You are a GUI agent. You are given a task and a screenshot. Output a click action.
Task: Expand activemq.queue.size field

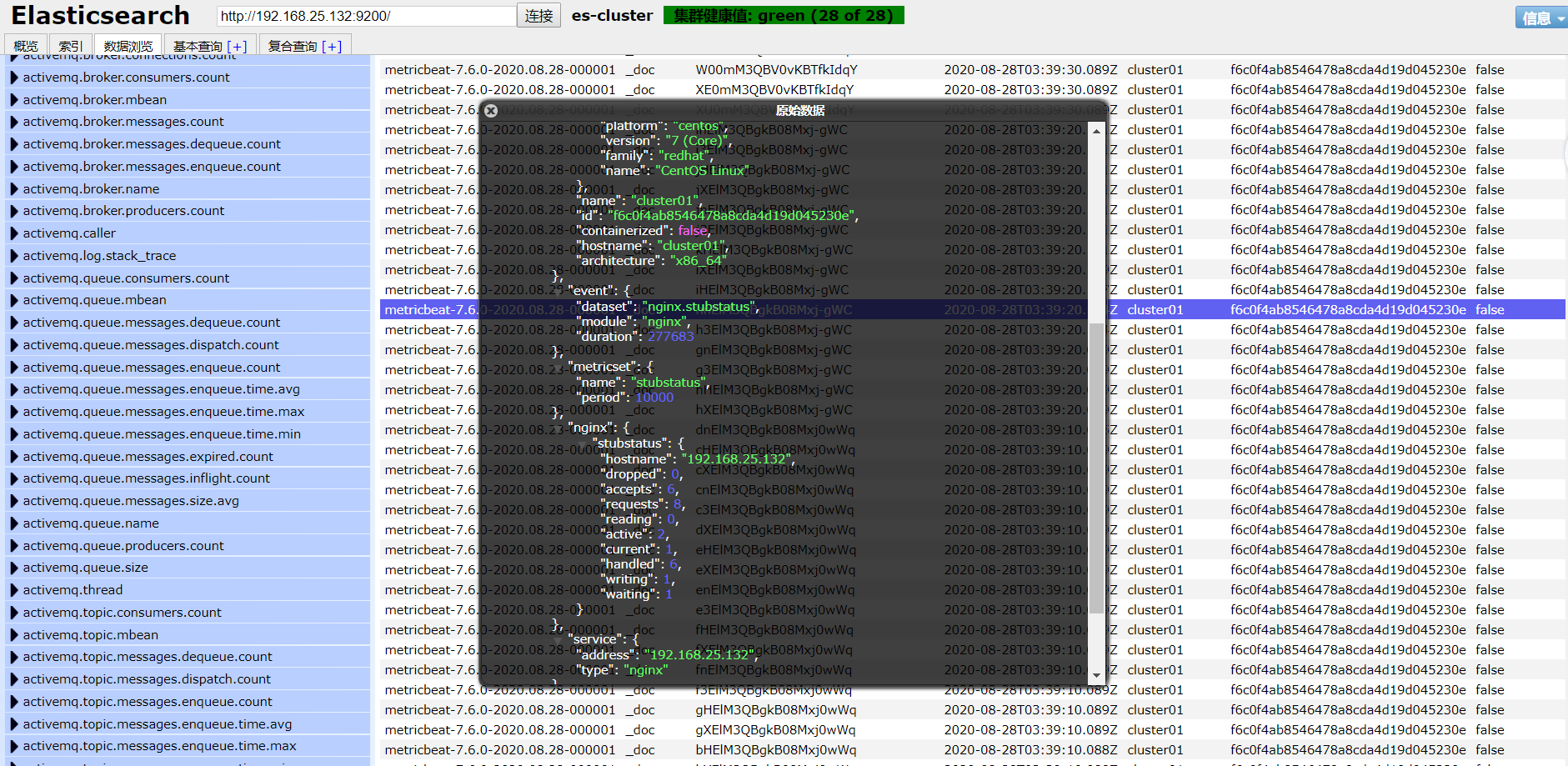click(14, 568)
